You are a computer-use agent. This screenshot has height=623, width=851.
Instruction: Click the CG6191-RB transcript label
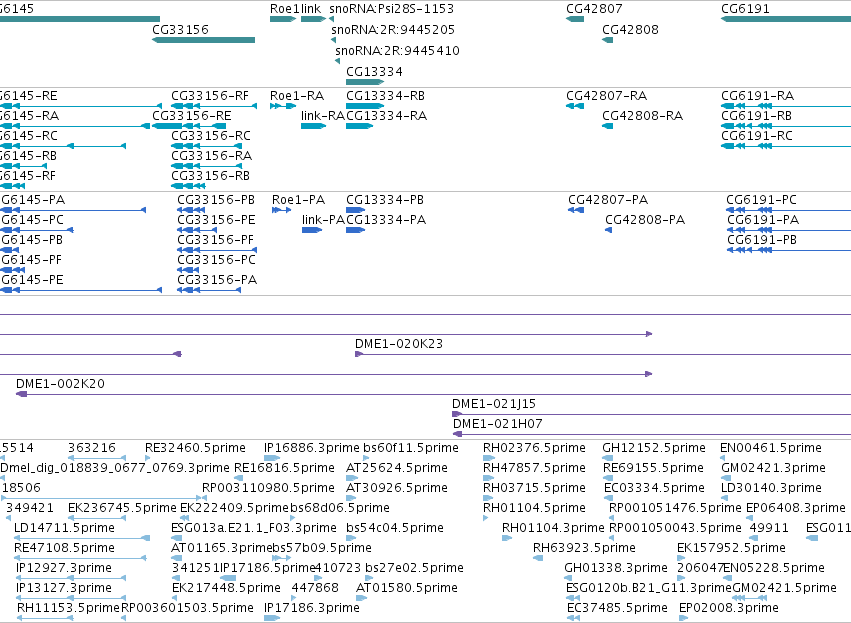(x=757, y=116)
